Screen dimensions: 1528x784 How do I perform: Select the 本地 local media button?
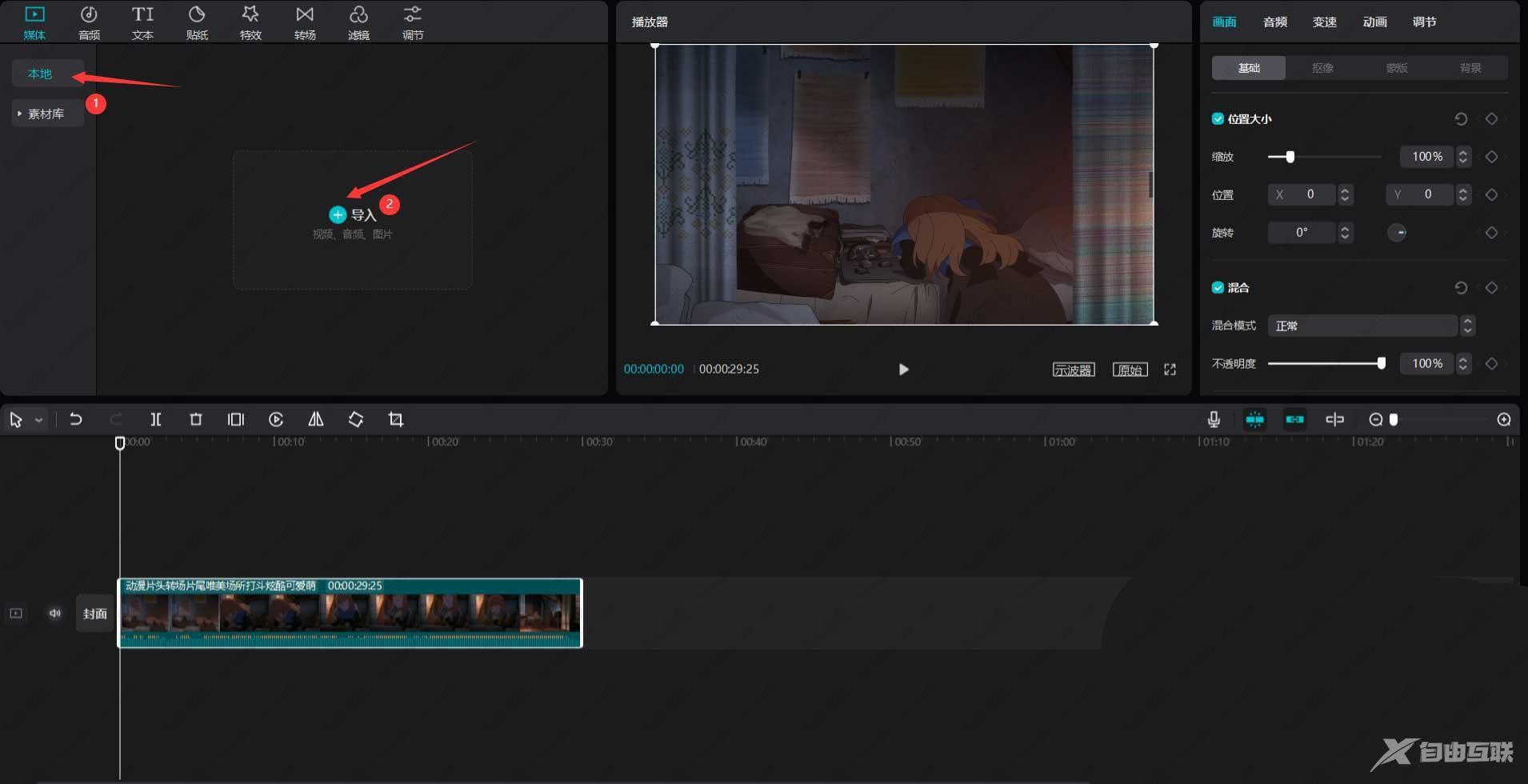pyautogui.click(x=47, y=74)
